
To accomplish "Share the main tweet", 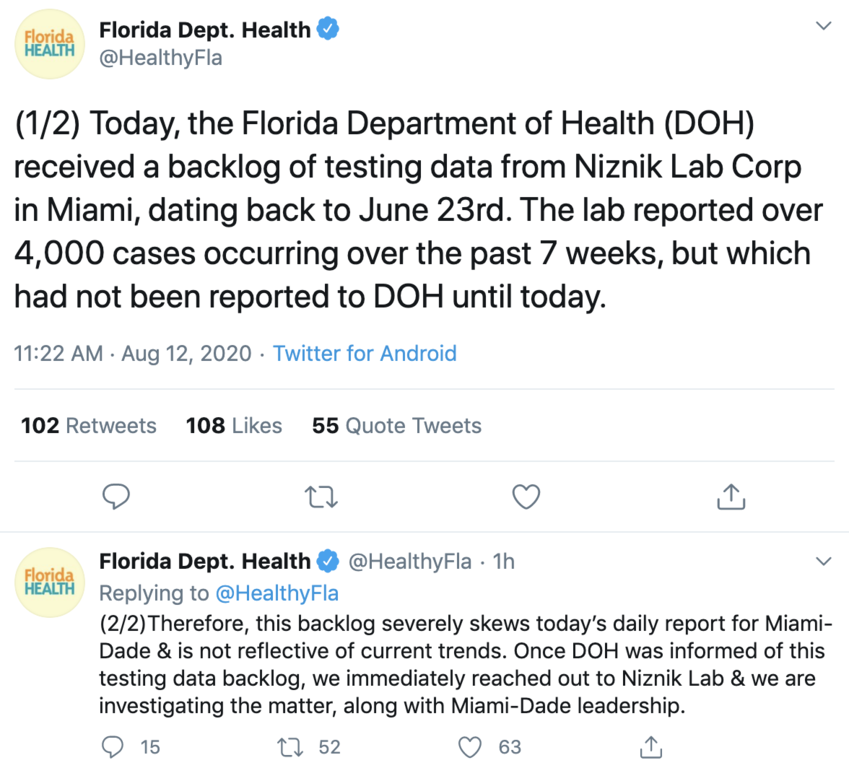I will pyautogui.click(x=731, y=496).
